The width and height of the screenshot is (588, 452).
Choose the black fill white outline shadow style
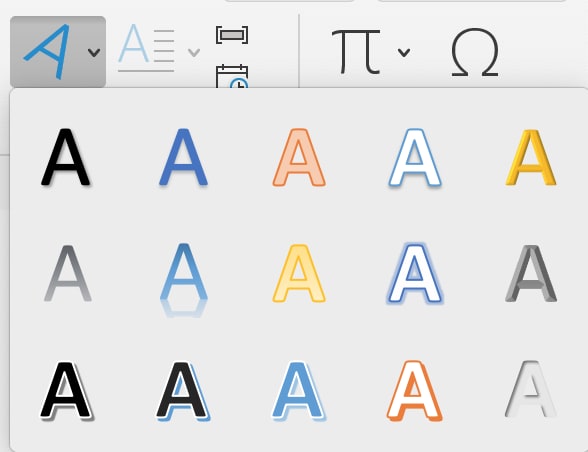[x=67, y=390]
